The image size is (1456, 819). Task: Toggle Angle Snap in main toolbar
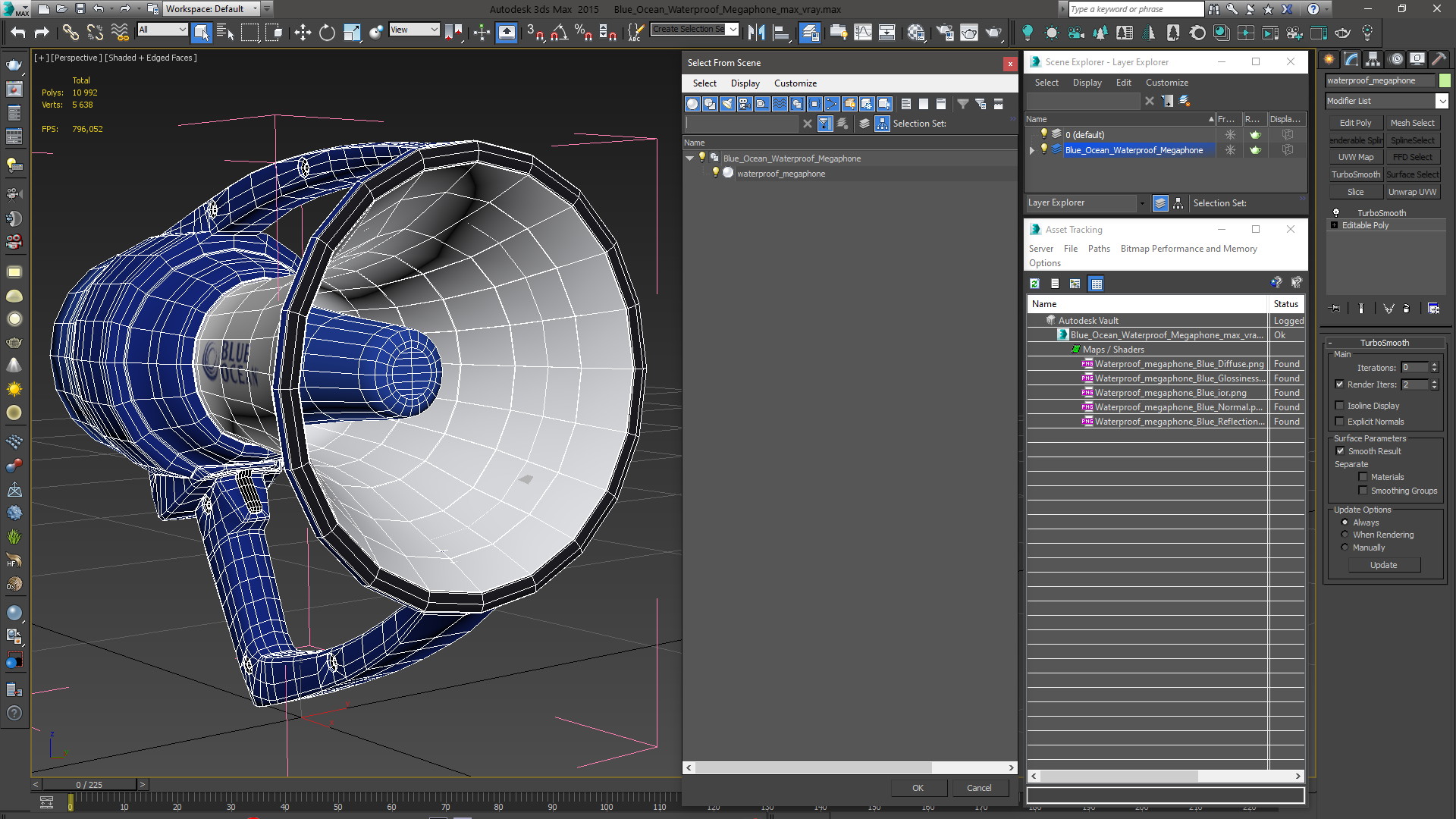pos(560,32)
